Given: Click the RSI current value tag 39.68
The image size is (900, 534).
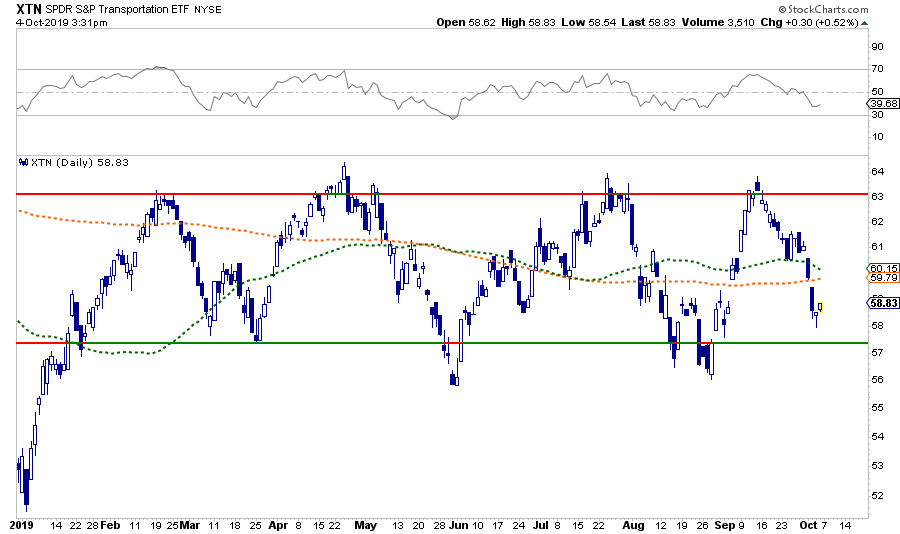Looking at the screenshot, I should click(883, 103).
